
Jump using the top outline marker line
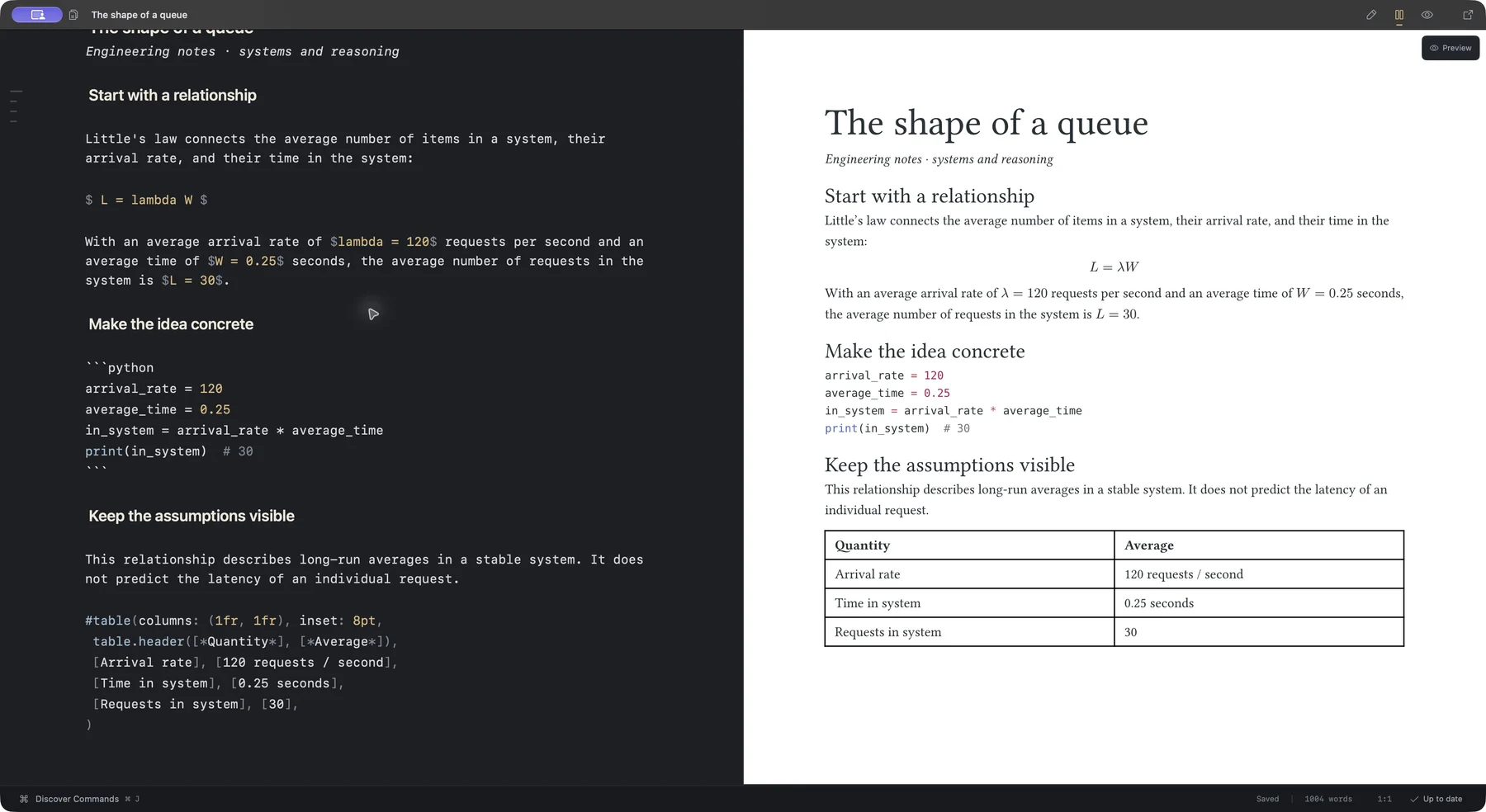[17, 91]
